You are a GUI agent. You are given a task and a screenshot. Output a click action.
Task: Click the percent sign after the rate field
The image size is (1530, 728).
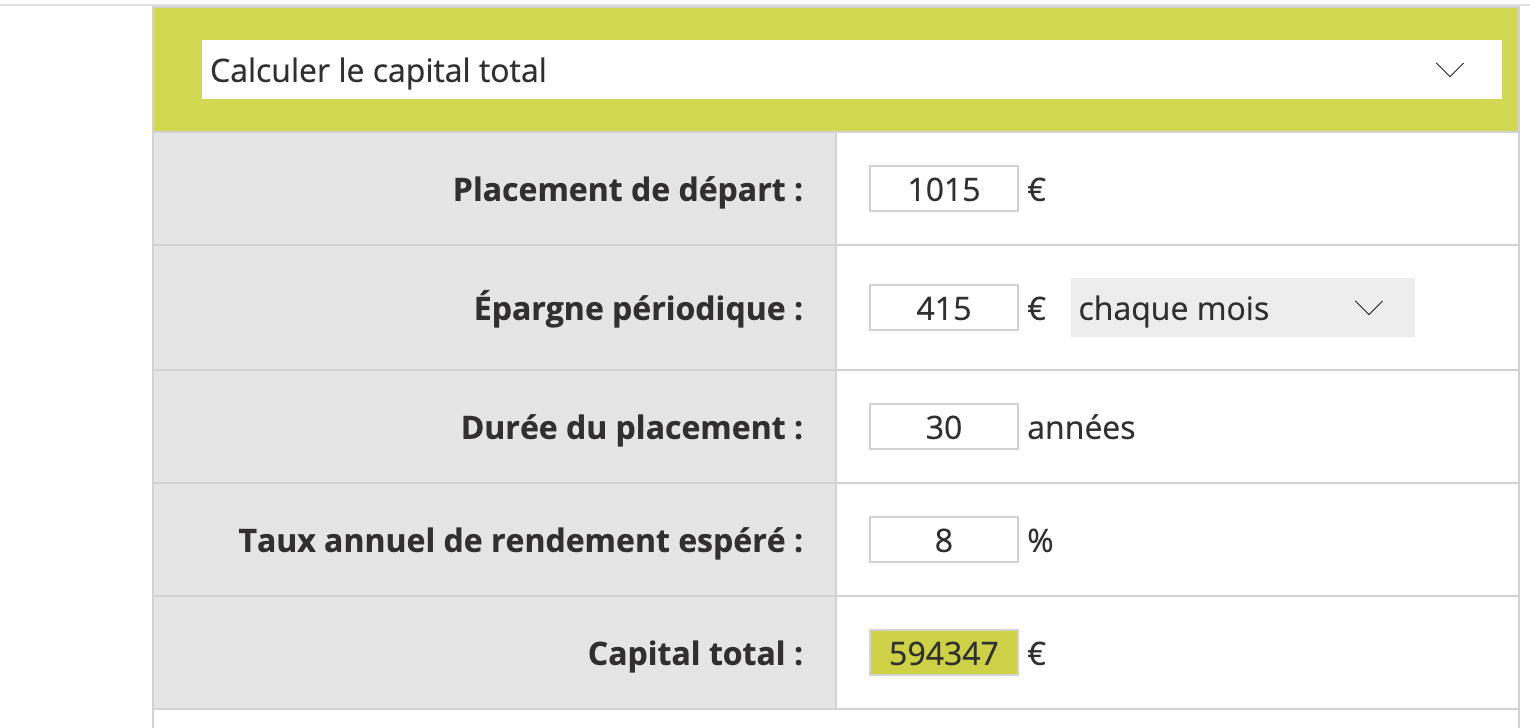coord(1040,541)
